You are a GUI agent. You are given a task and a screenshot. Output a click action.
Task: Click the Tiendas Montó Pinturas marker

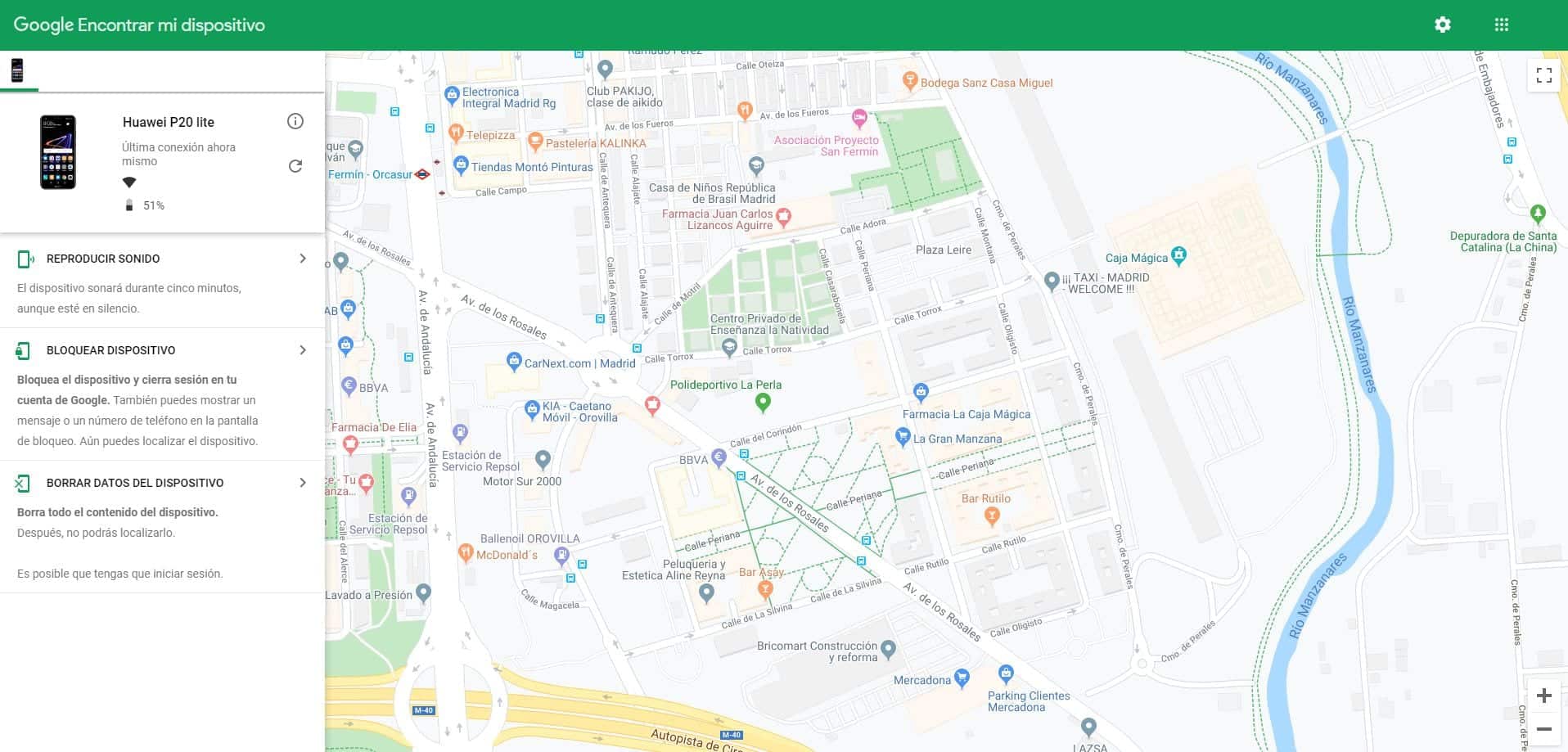click(x=461, y=164)
